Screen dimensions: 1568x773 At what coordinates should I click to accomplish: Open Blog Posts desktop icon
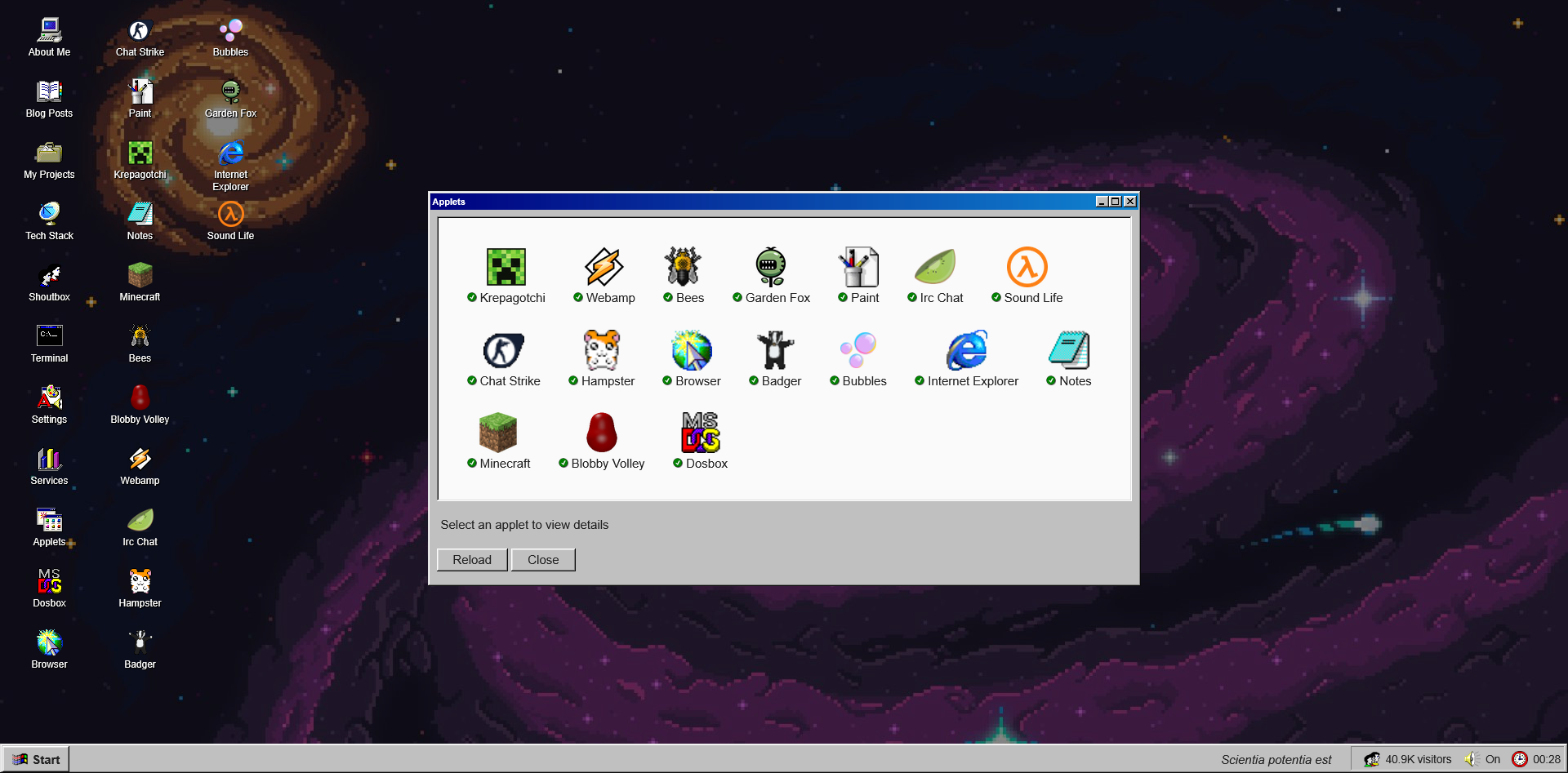click(x=49, y=99)
